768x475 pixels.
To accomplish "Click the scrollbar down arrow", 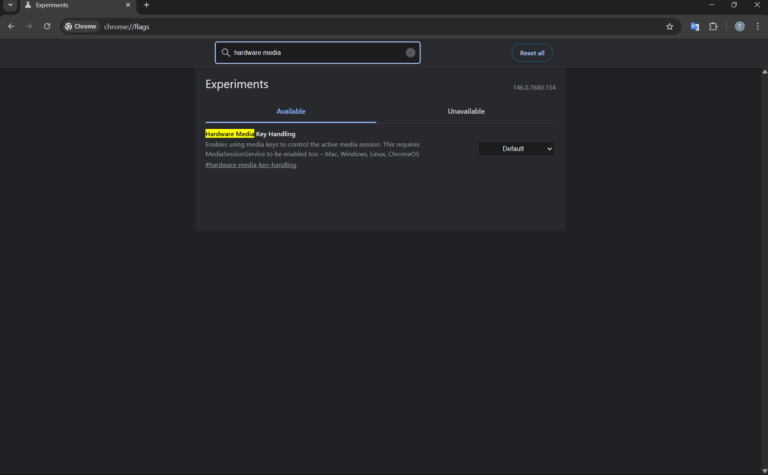I will point(765,471).
